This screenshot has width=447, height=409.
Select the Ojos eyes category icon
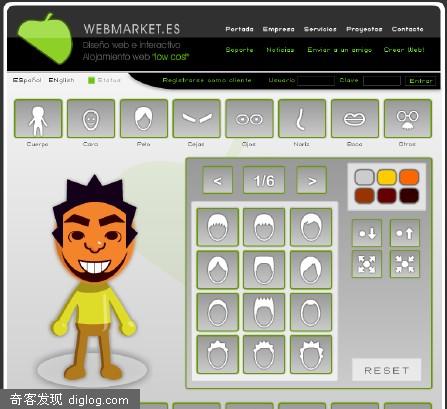[249, 118]
